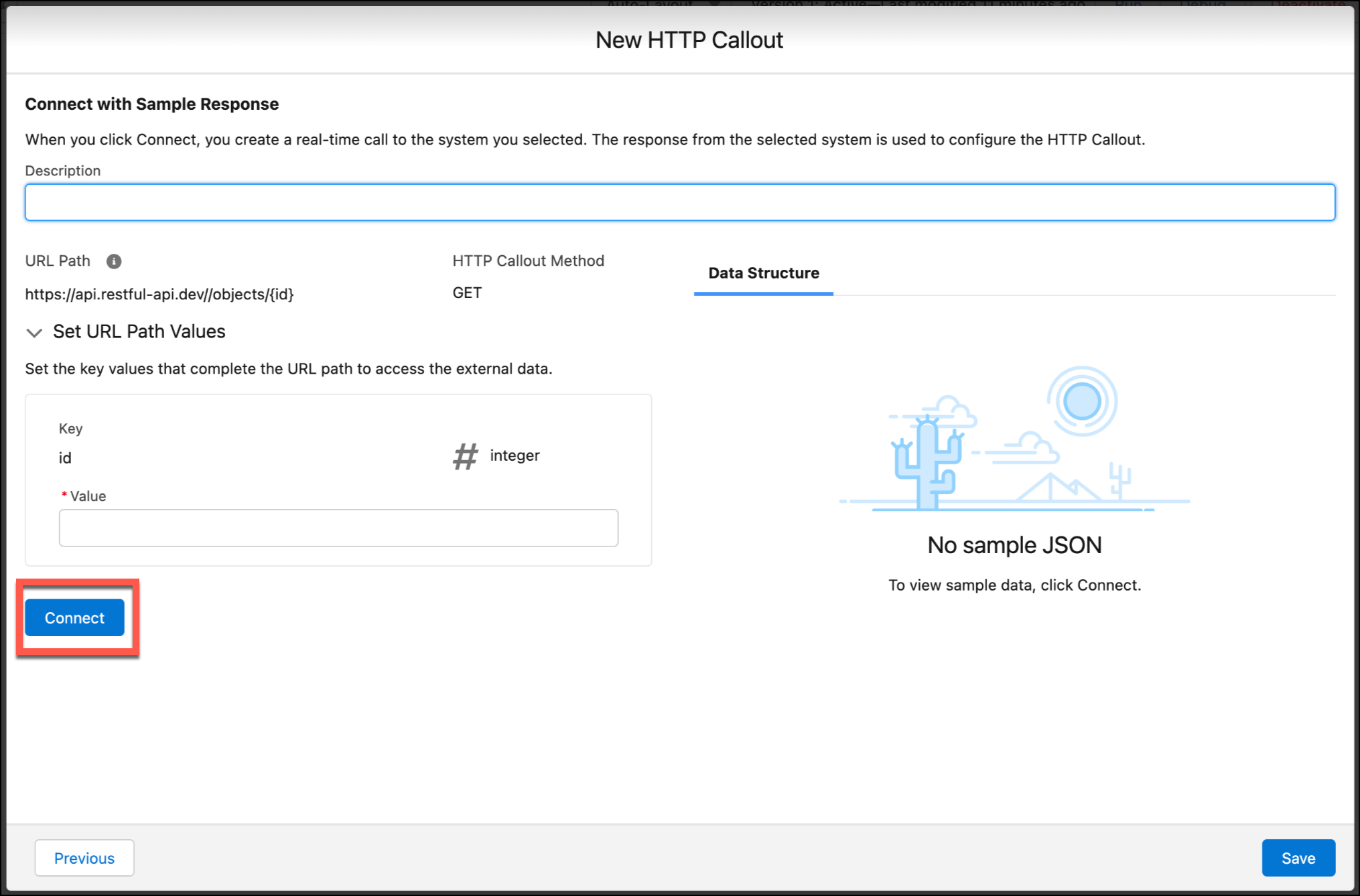Screen dimensions: 1360x896
Task: Click the id key label
Action: [65, 457]
